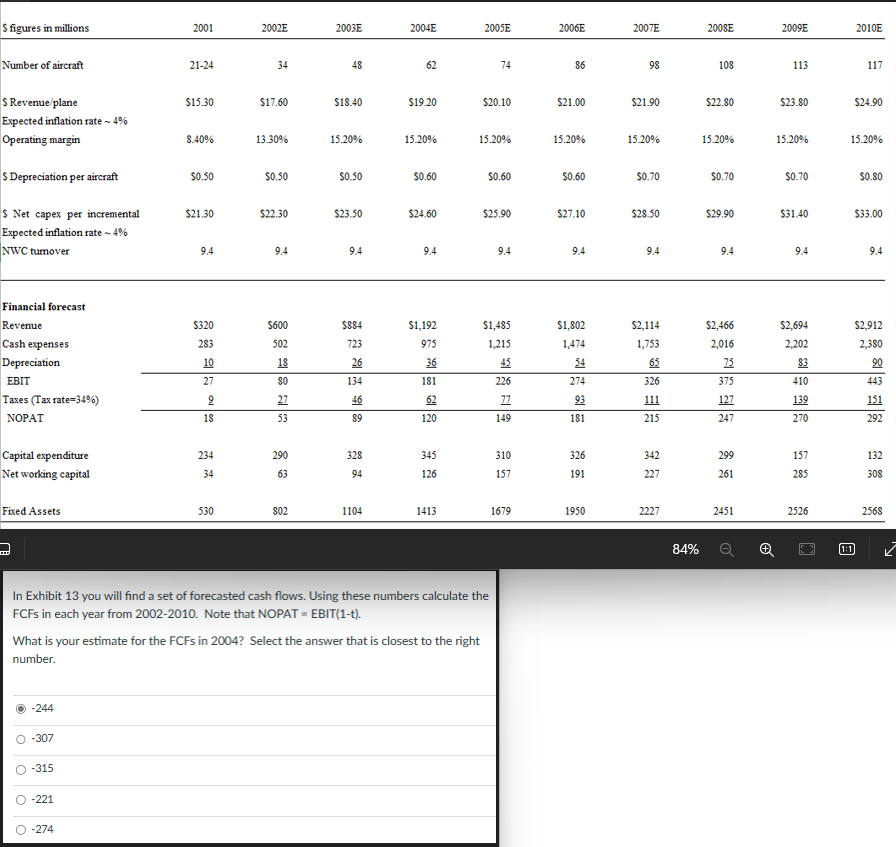Expand the viewer with the diagonal arrow icon
The height and width of the screenshot is (847, 896).
pyautogui.click(x=889, y=549)
